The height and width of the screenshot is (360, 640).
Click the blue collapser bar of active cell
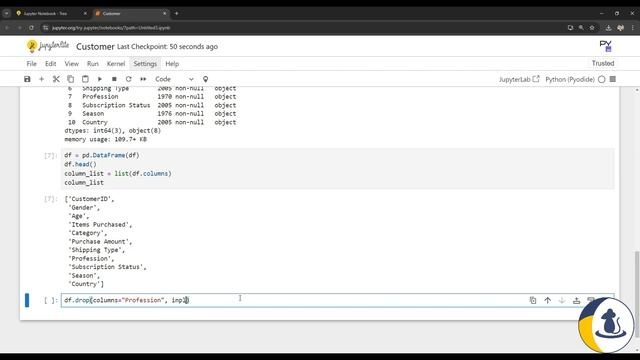click(27, 300)
